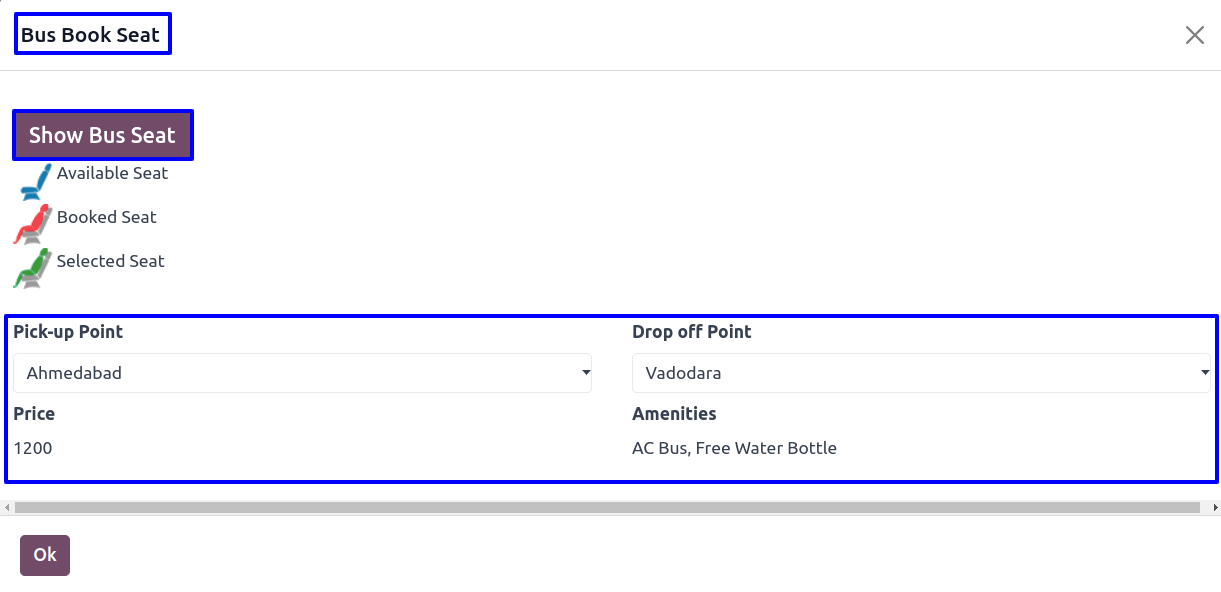This screenshot has height=592, width=1221.
Task: Open the Pick-up Point dropdown
Action: point(302,373)
